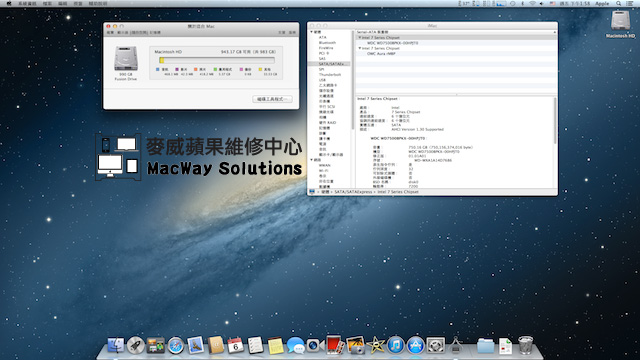Click the Macintosh HD storage usage bar
The image size is (640, 360).
(x=217, y=60)
